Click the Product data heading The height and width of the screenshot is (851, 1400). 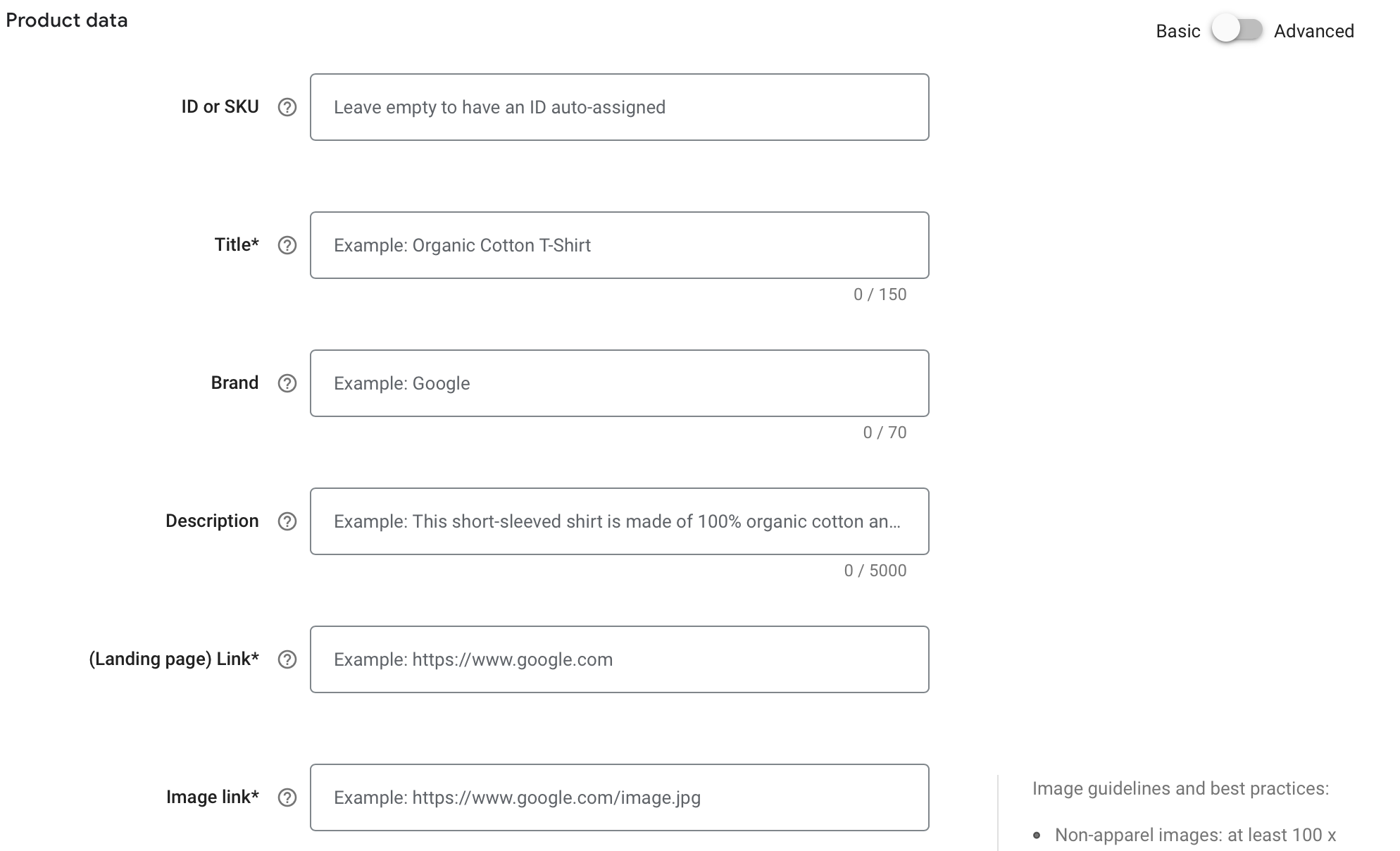pyautogui.click(x=67, y=20)
